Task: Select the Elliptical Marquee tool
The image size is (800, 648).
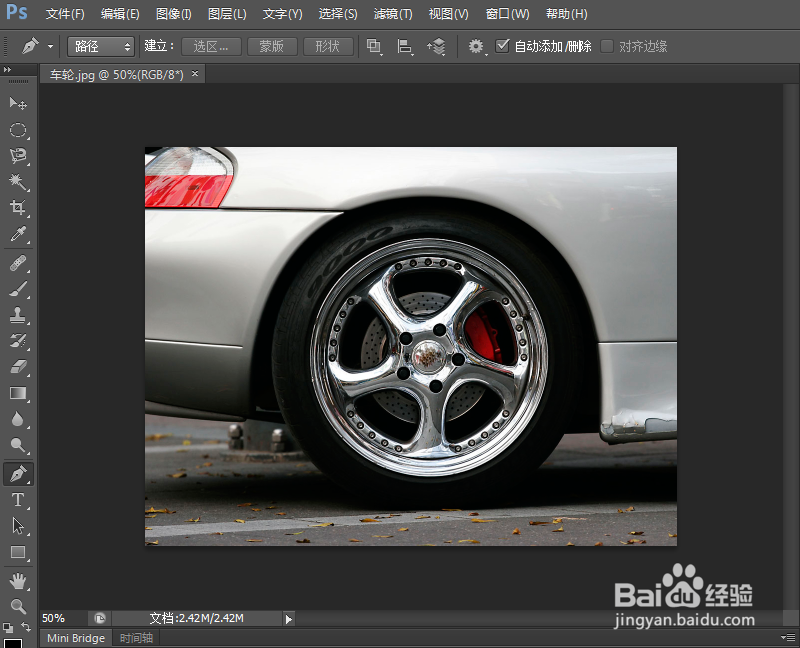Action: [x=18, y=130]
